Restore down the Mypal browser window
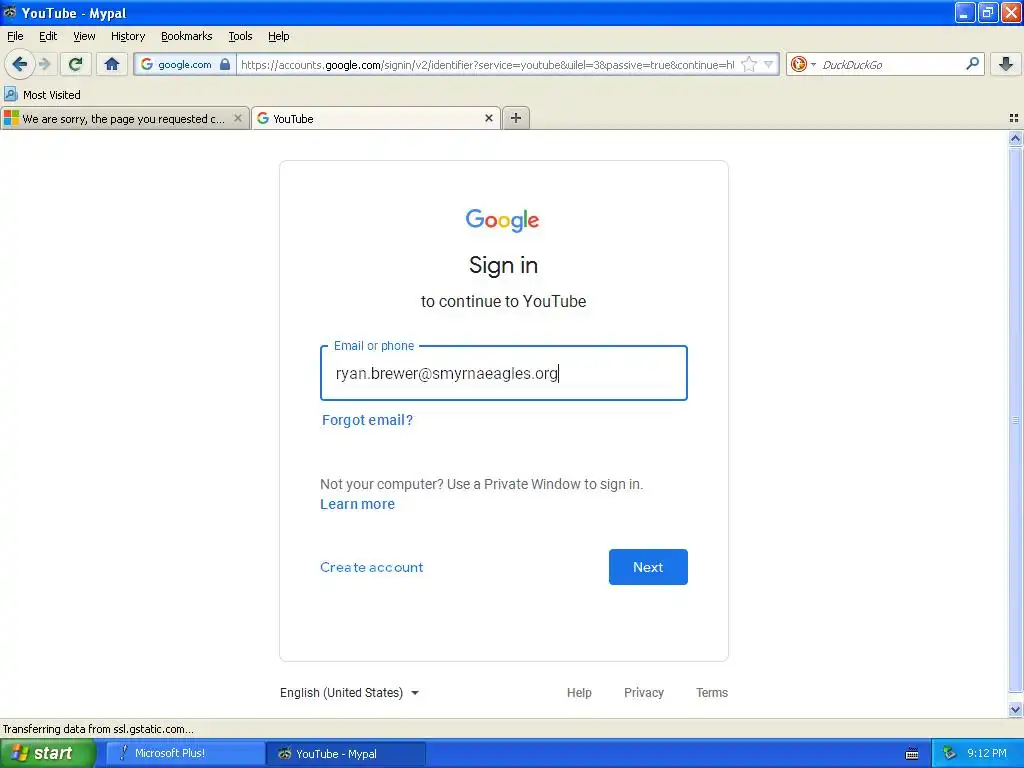The image size is (1024, 768). click(988, 12)
